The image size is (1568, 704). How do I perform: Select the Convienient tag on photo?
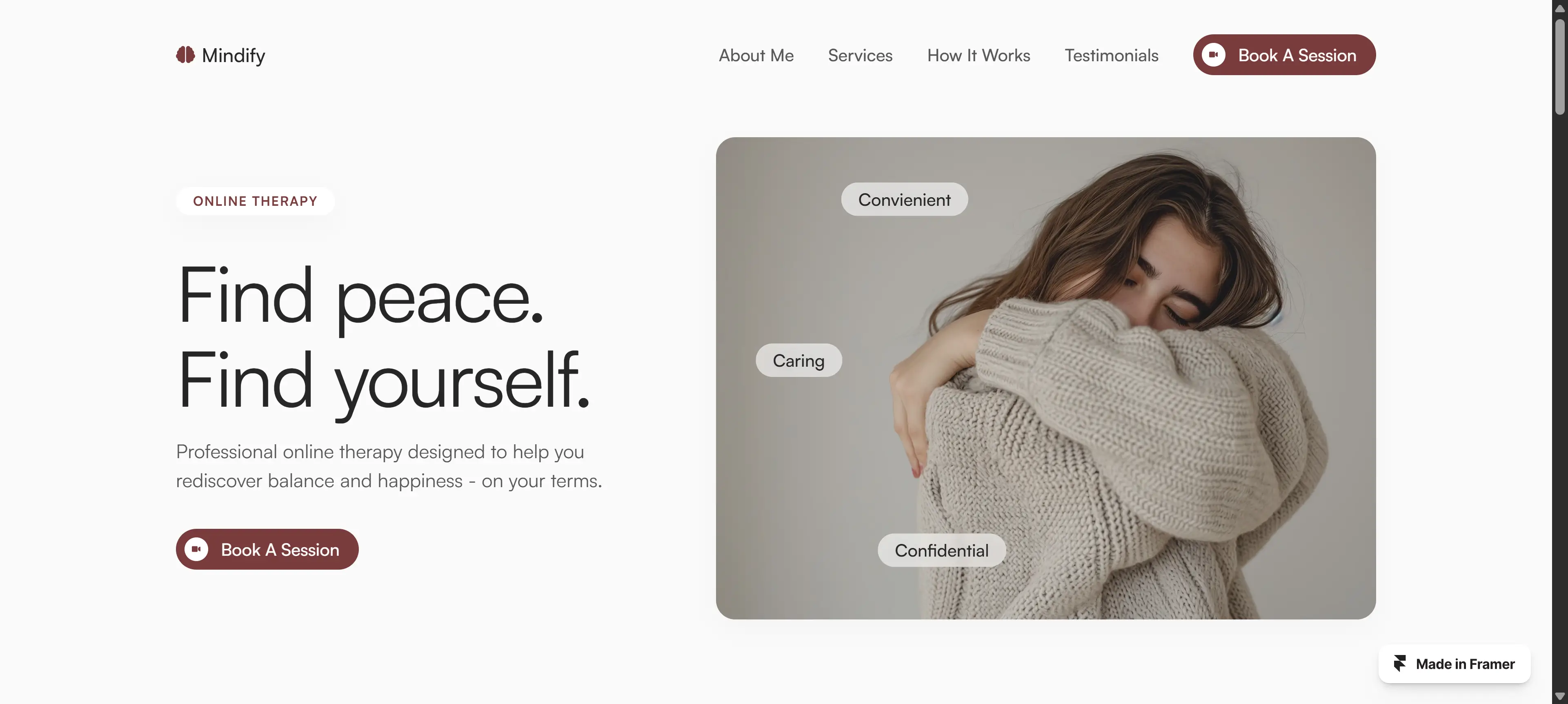coord(904,199)
